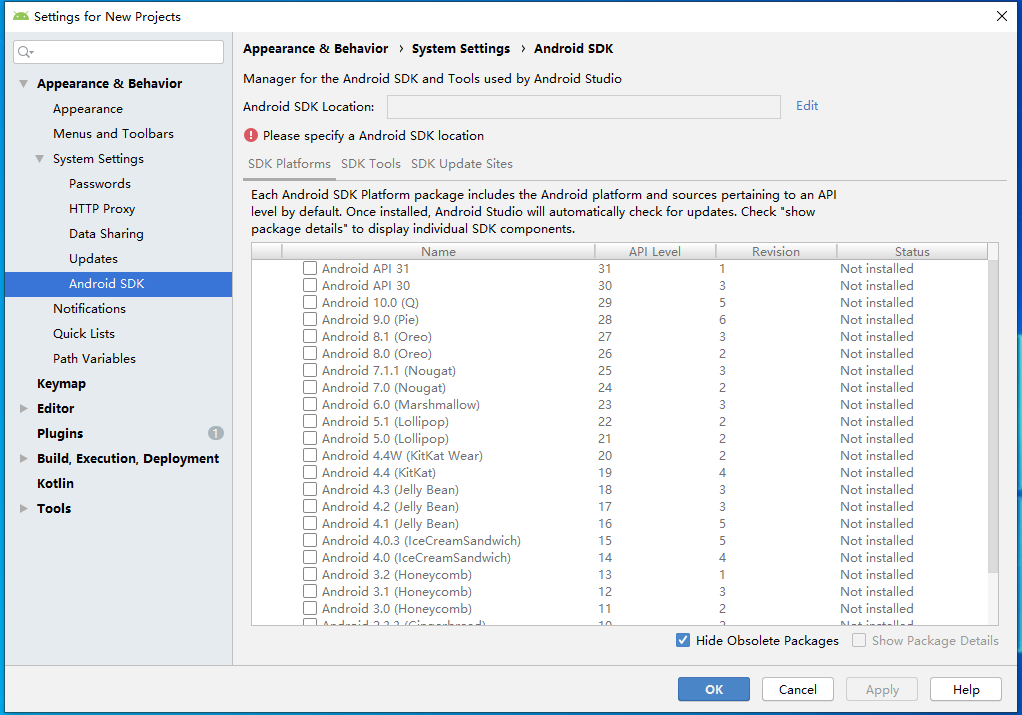
Task: Select HTTP Proxy settings
Action: [102, 209]
